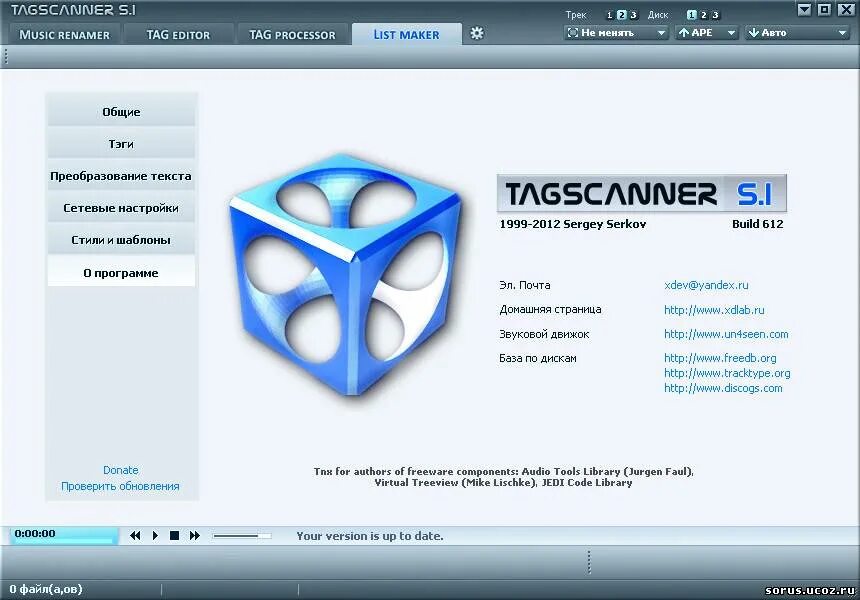Open the Не менять dropdown
Viewport: 860px width, 600px height.
pyautogui.click(x=613, y=32)
